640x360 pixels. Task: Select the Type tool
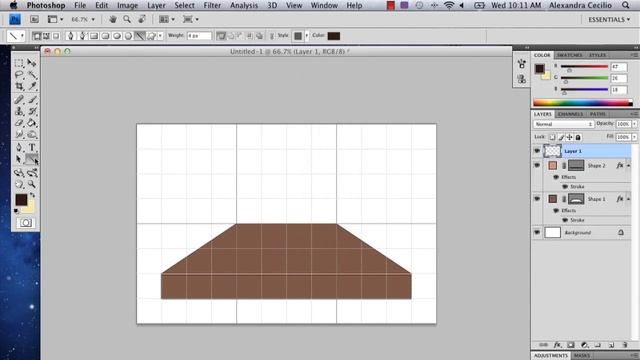32,147
